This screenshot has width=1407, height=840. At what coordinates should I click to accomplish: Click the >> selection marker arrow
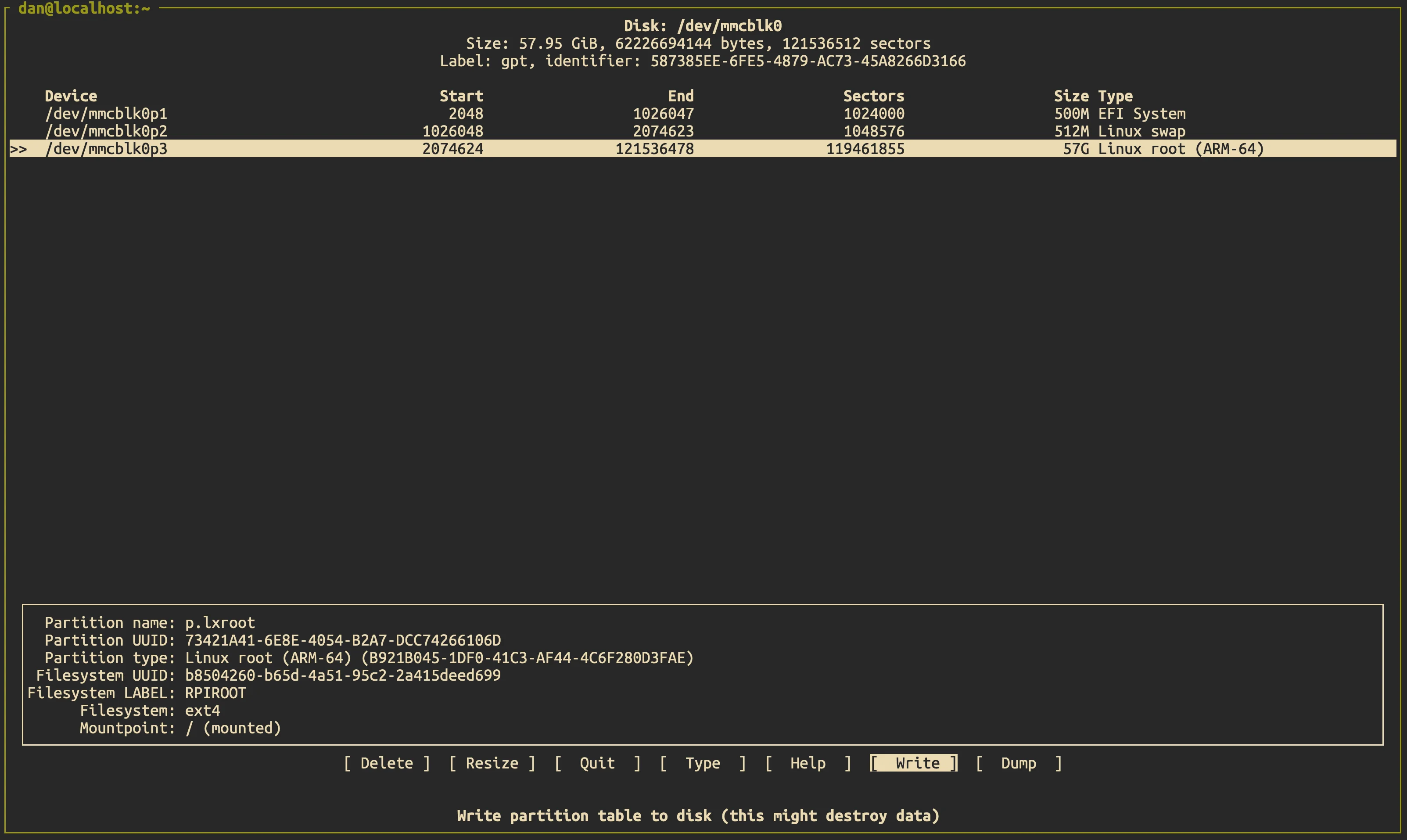point(18,149)
